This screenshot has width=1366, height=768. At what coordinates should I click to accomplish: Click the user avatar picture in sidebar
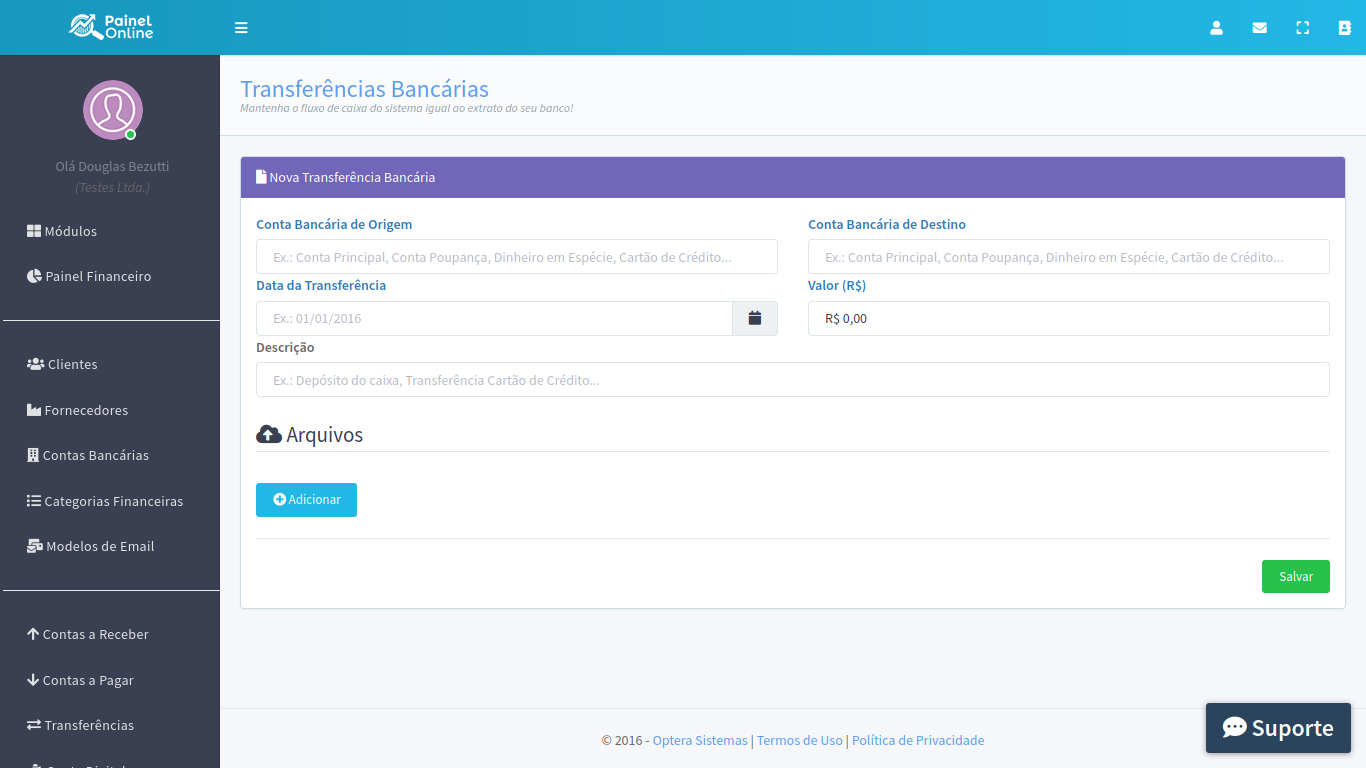112,110
